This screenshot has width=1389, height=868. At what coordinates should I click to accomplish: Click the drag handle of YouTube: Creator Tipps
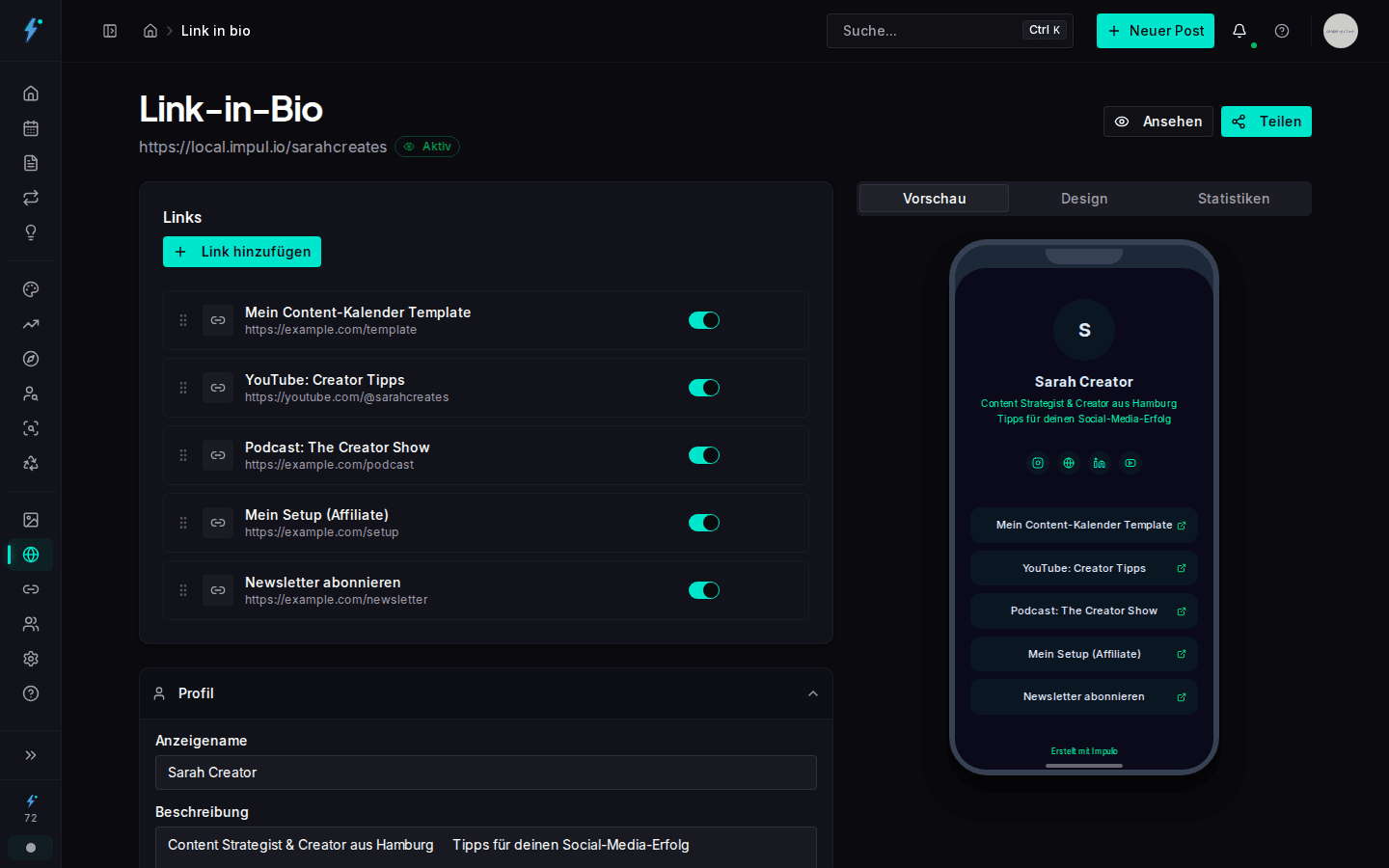(x=183, y=388)
